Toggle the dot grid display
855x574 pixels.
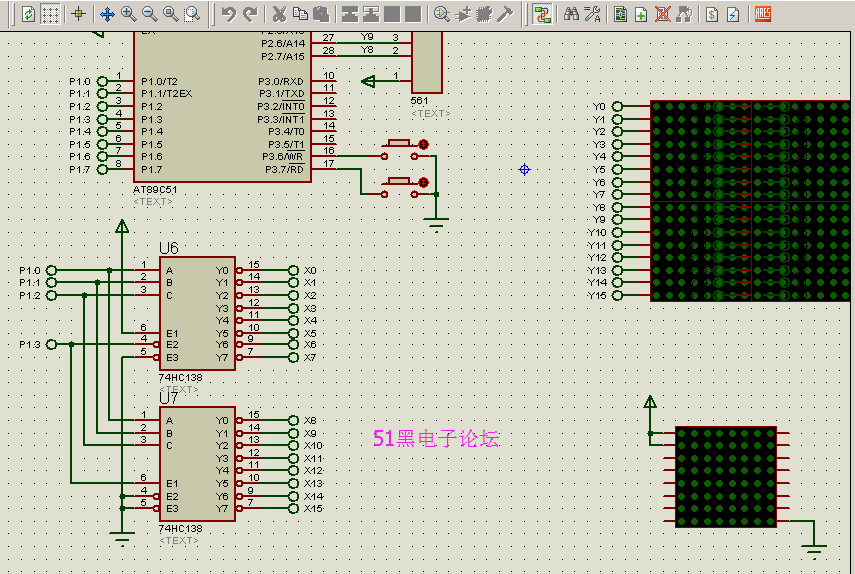point(50,14)
